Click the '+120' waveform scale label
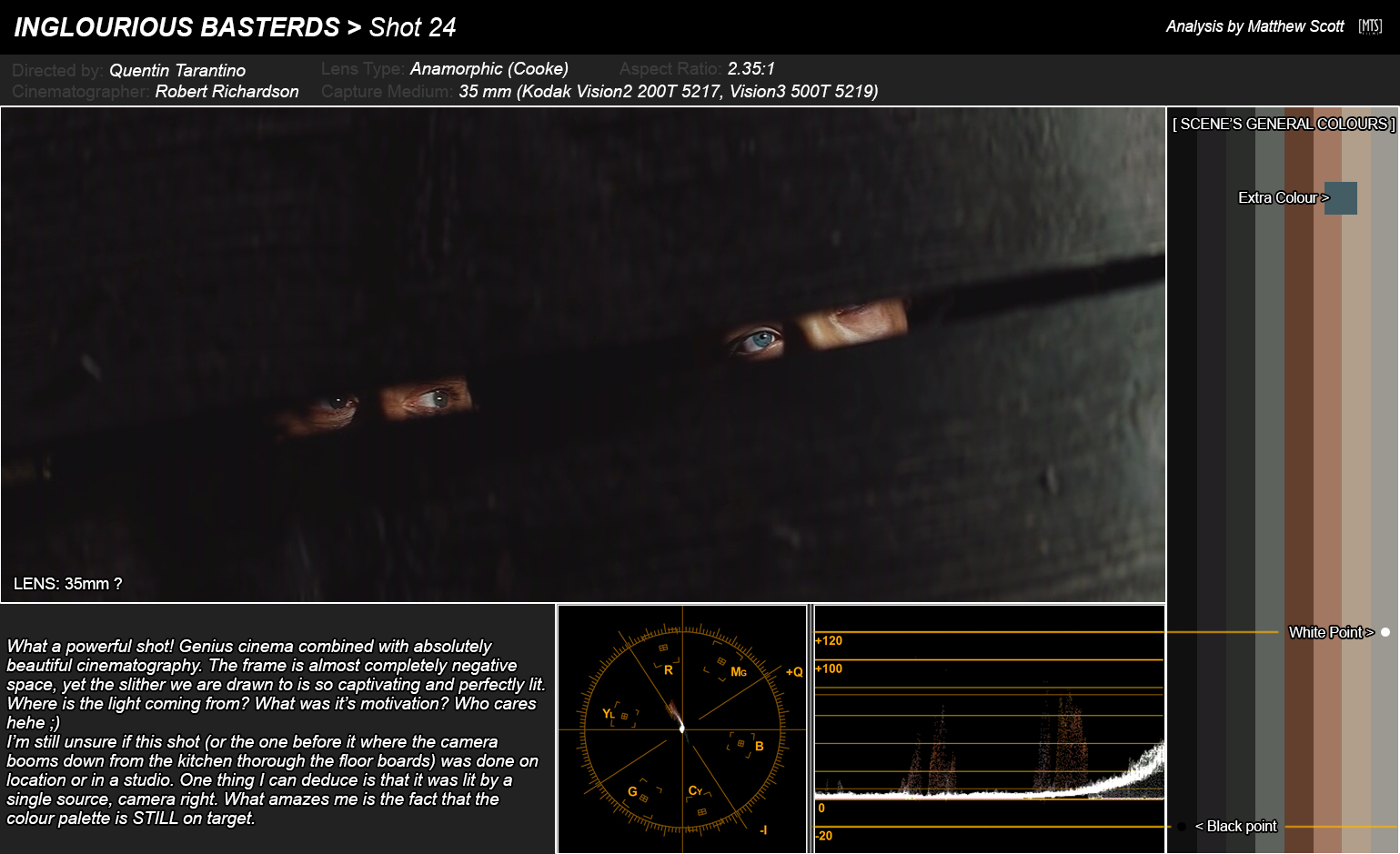Screen dimensions: 1400x854 click(829, 640)
